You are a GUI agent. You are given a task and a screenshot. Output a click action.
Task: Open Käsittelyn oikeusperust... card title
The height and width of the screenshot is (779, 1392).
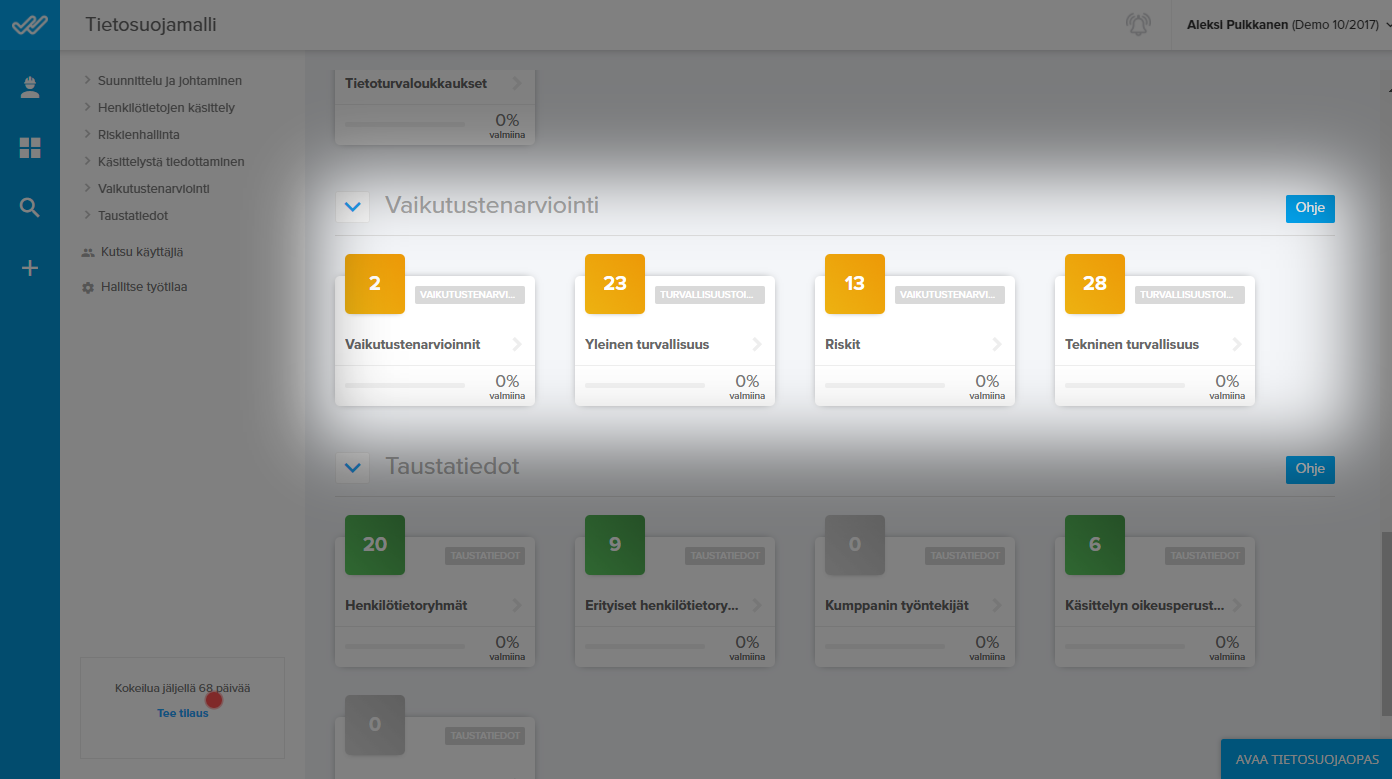[1145, 605]
